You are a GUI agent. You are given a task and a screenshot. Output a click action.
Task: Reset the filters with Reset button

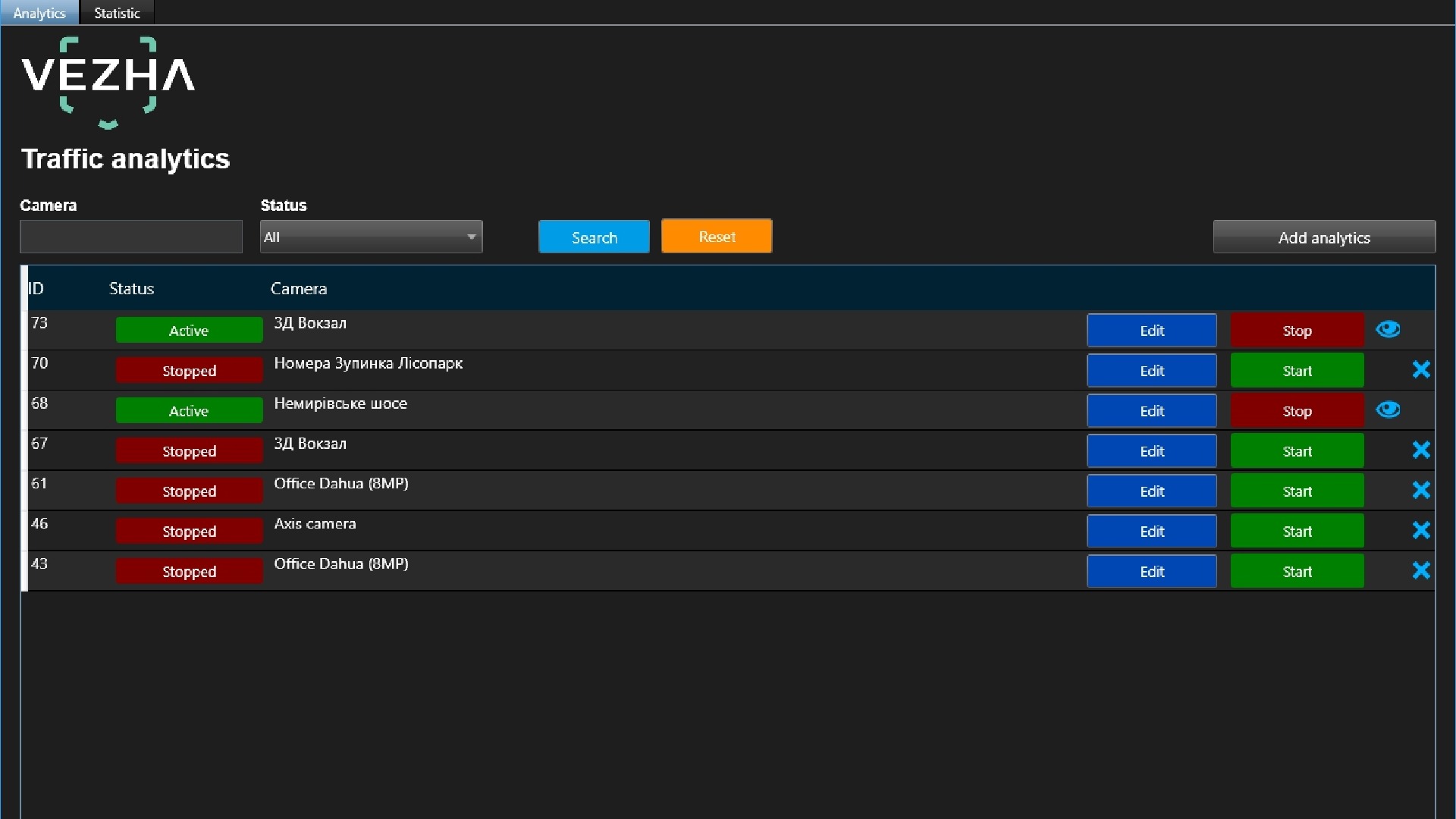[x=717, y=237]
